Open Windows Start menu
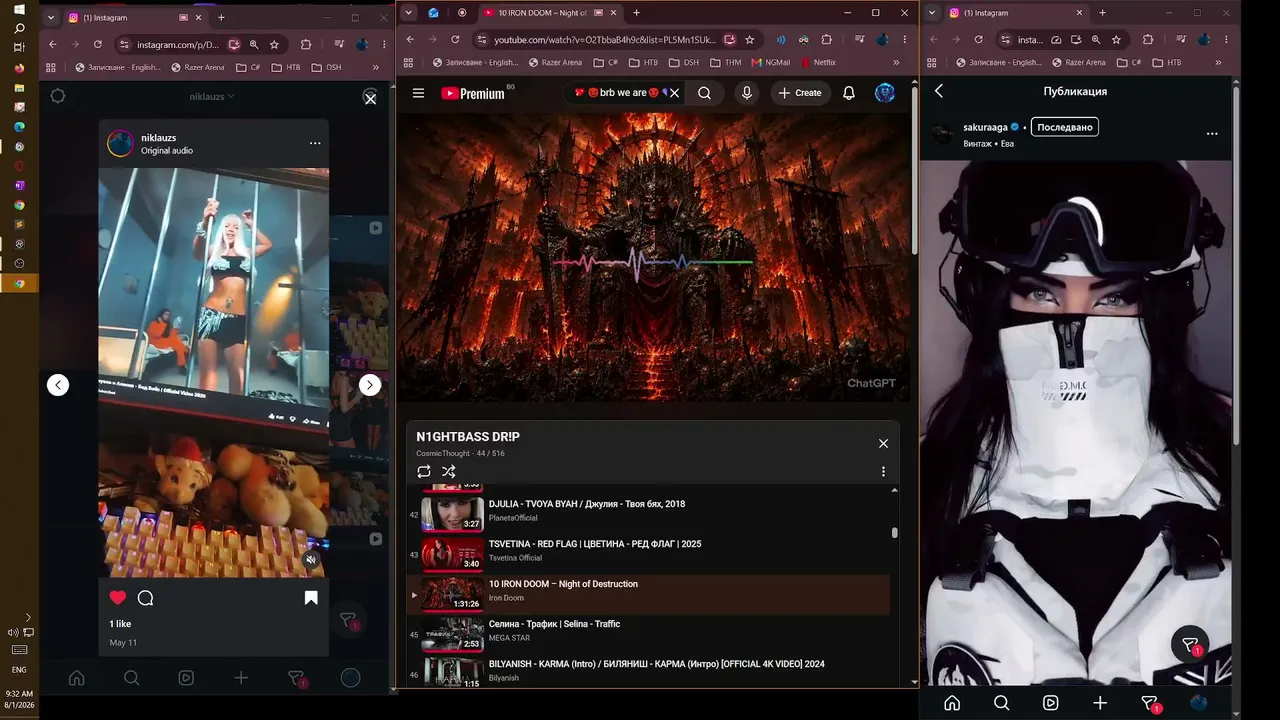This screenshot has height=720, width=1280. 19,9
